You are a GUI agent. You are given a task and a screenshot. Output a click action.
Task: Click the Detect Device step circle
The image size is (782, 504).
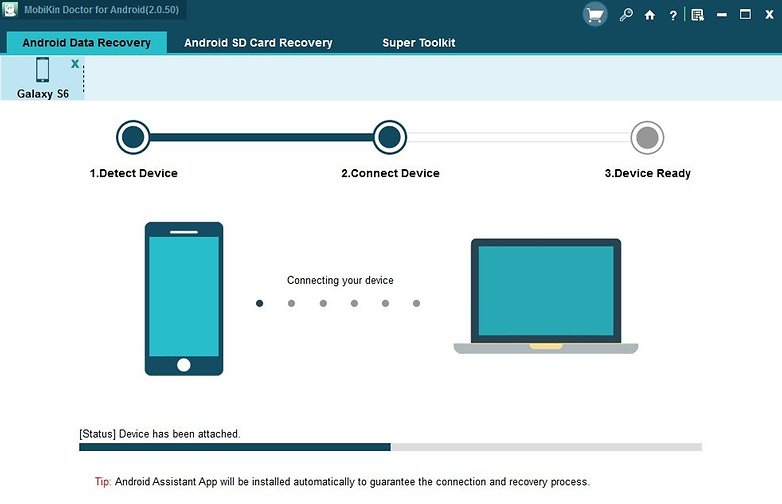click(x=133, y=137)
